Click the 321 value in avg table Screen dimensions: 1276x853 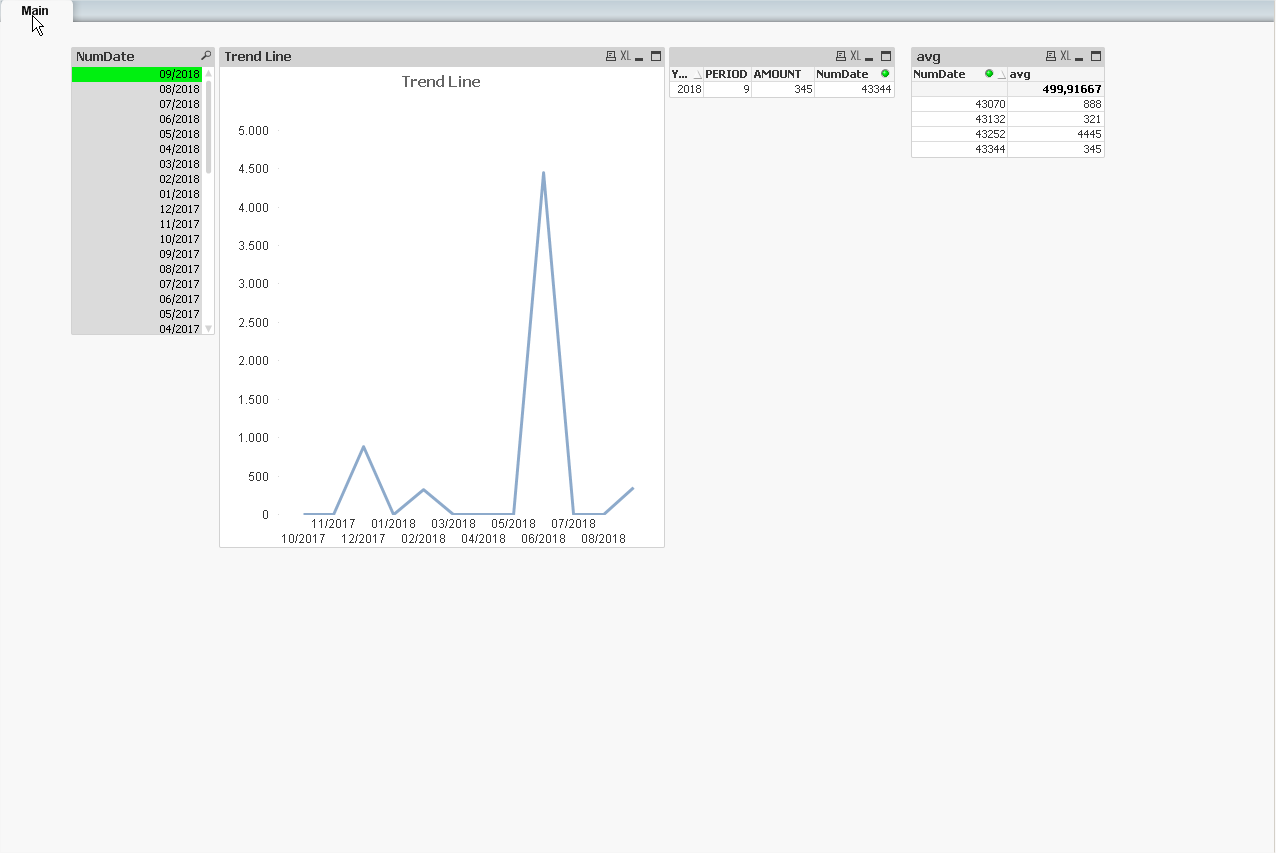1056,119
